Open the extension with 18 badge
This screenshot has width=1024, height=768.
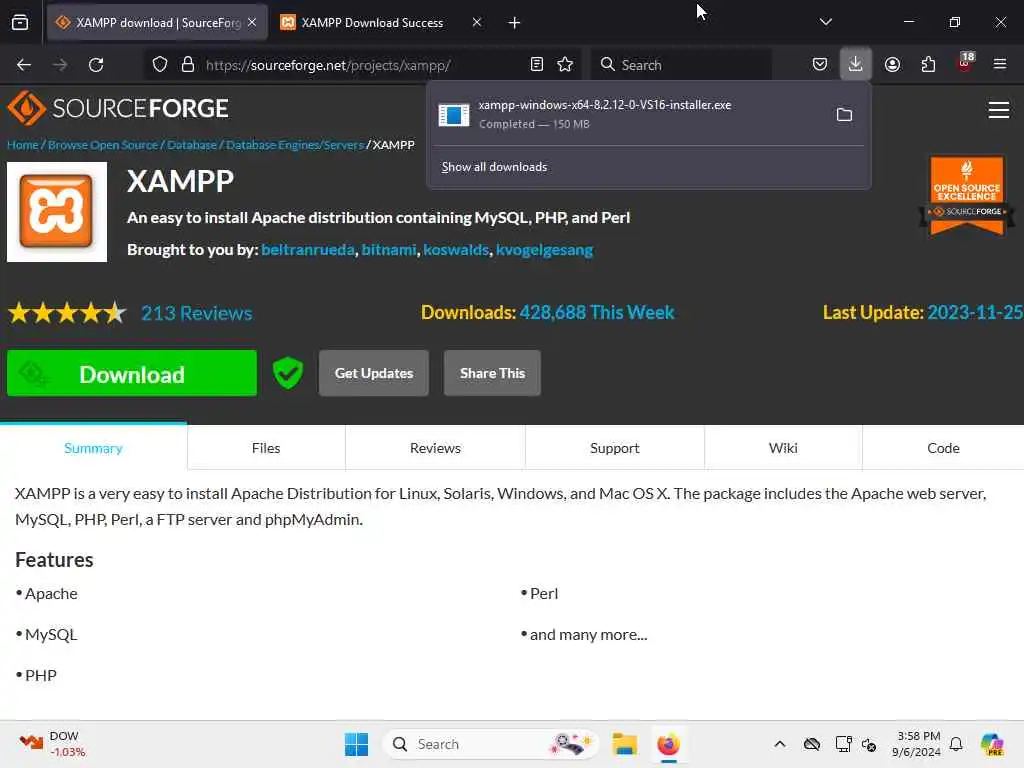pos(965,63)
